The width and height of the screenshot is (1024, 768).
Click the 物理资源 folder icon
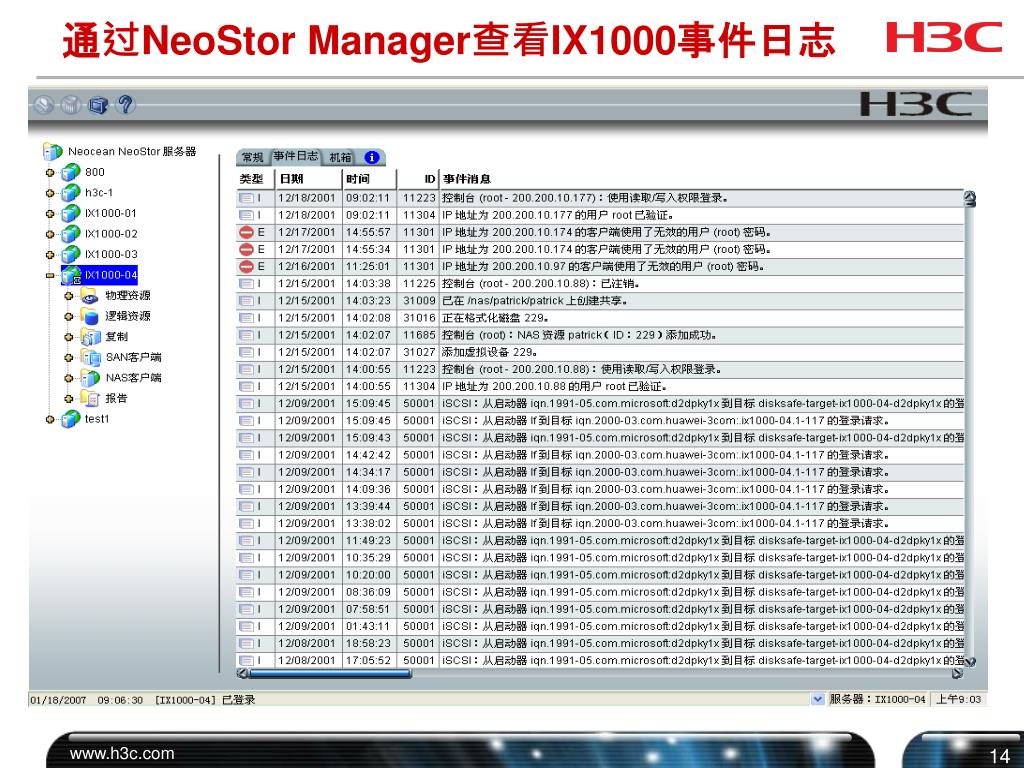click(90, 296)
